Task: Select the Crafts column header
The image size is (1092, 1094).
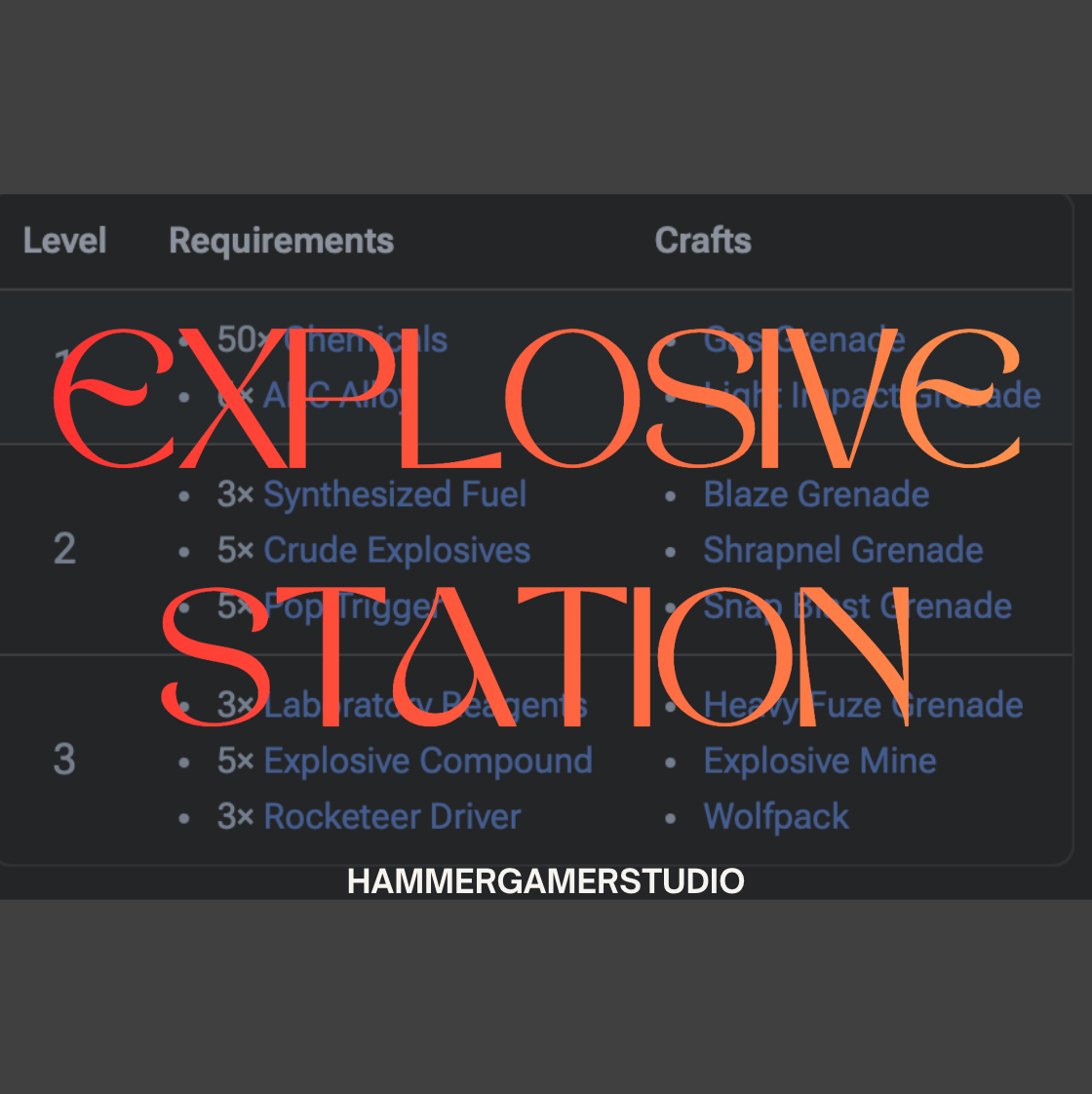Action: pyautogui.click(x=703, y=241)
